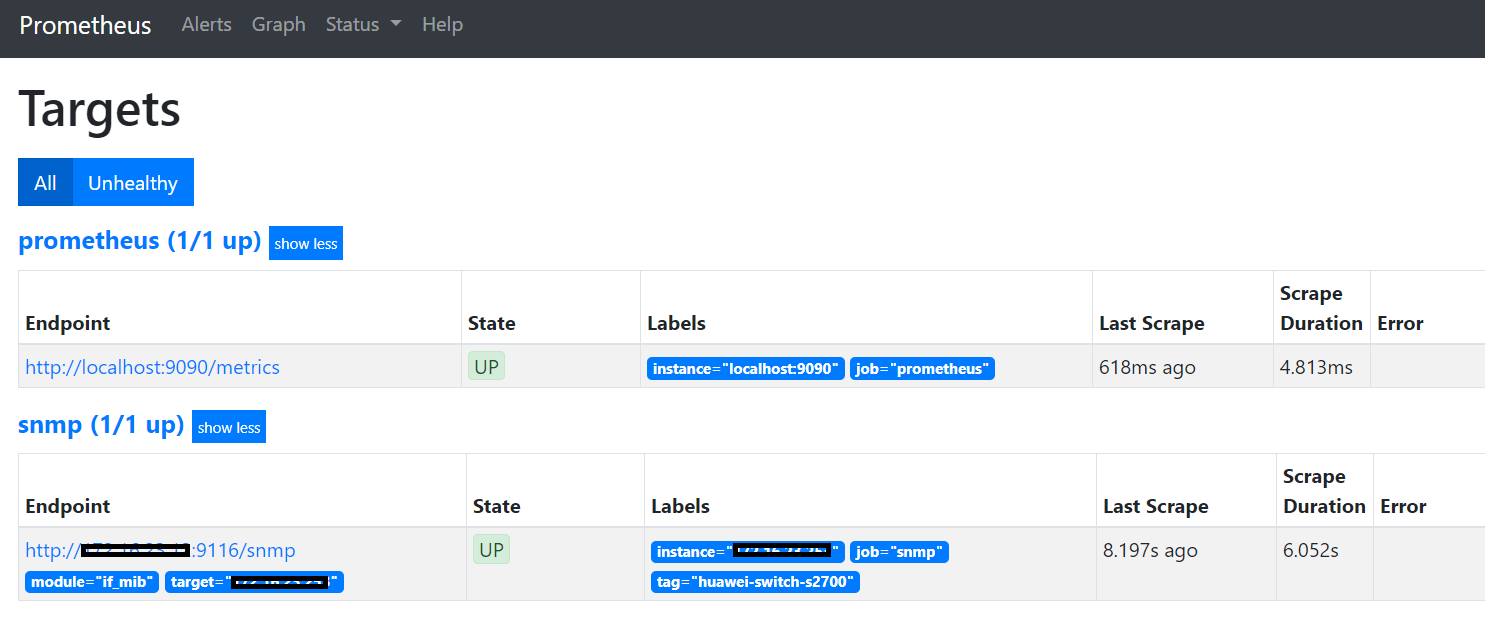Image resolution: width=1485 pixels, height=626 pixels.
Task: Collapse snmp job with show less
Action: pyautogui.click(x=229, y=427)
